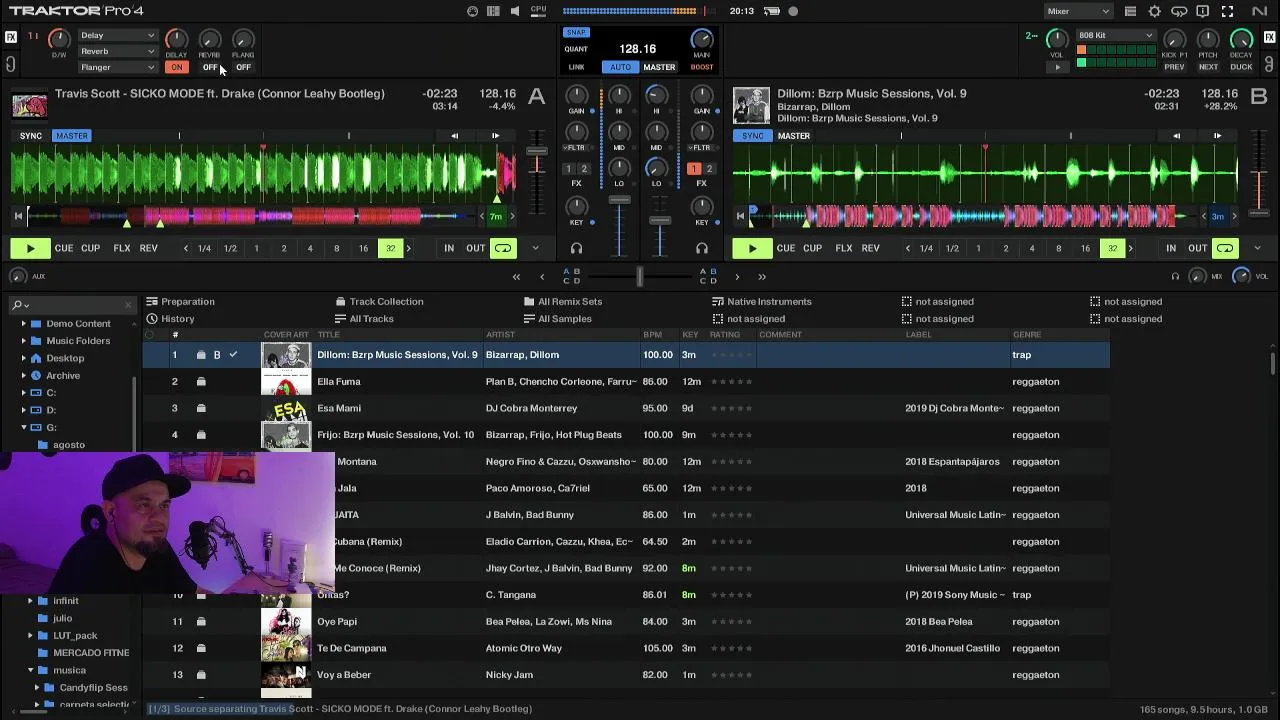This screenshot has height=720, width=1280.
Task: Turn off the Delay effect ON button
Action: pyautogui.click(x=176, y=67)
